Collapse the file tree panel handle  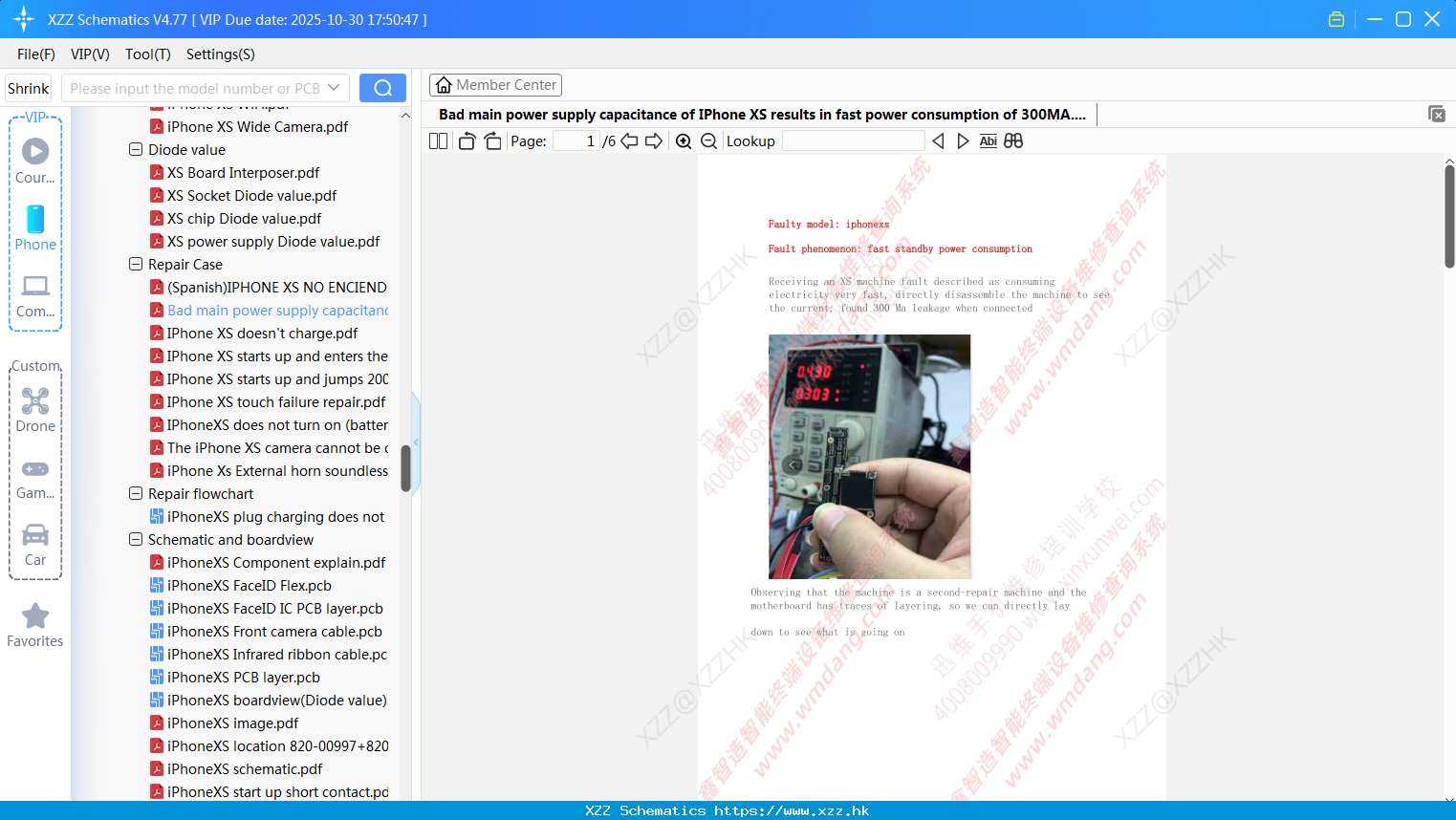416,442
